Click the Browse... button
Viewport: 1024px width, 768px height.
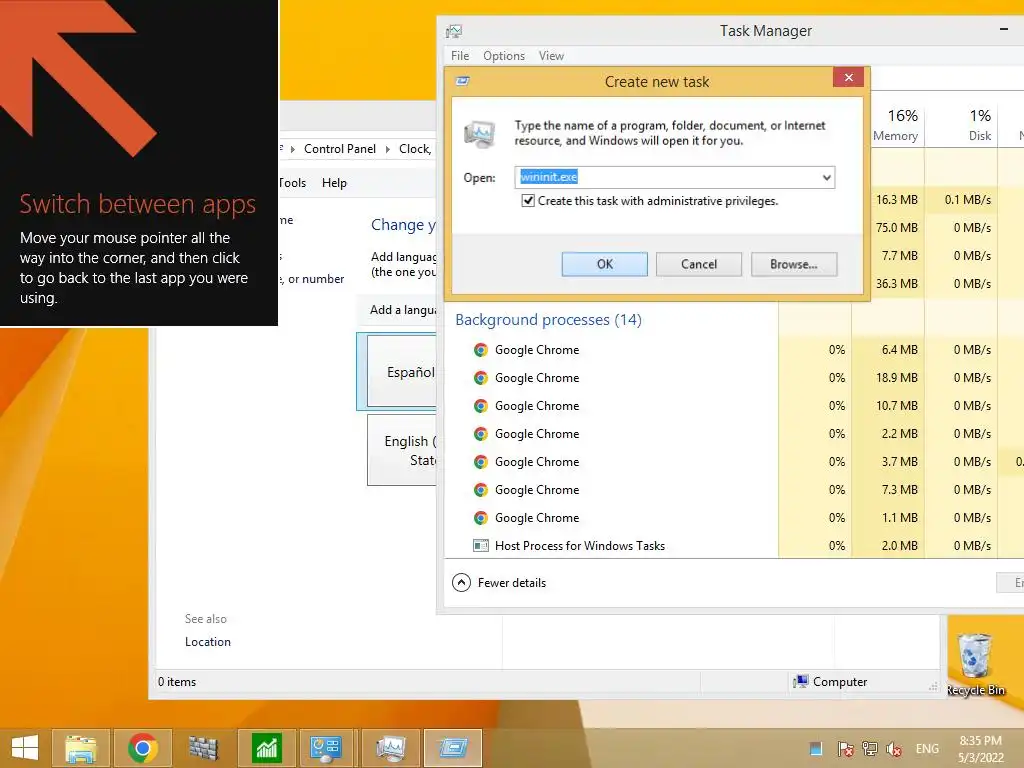click(793, 264)
